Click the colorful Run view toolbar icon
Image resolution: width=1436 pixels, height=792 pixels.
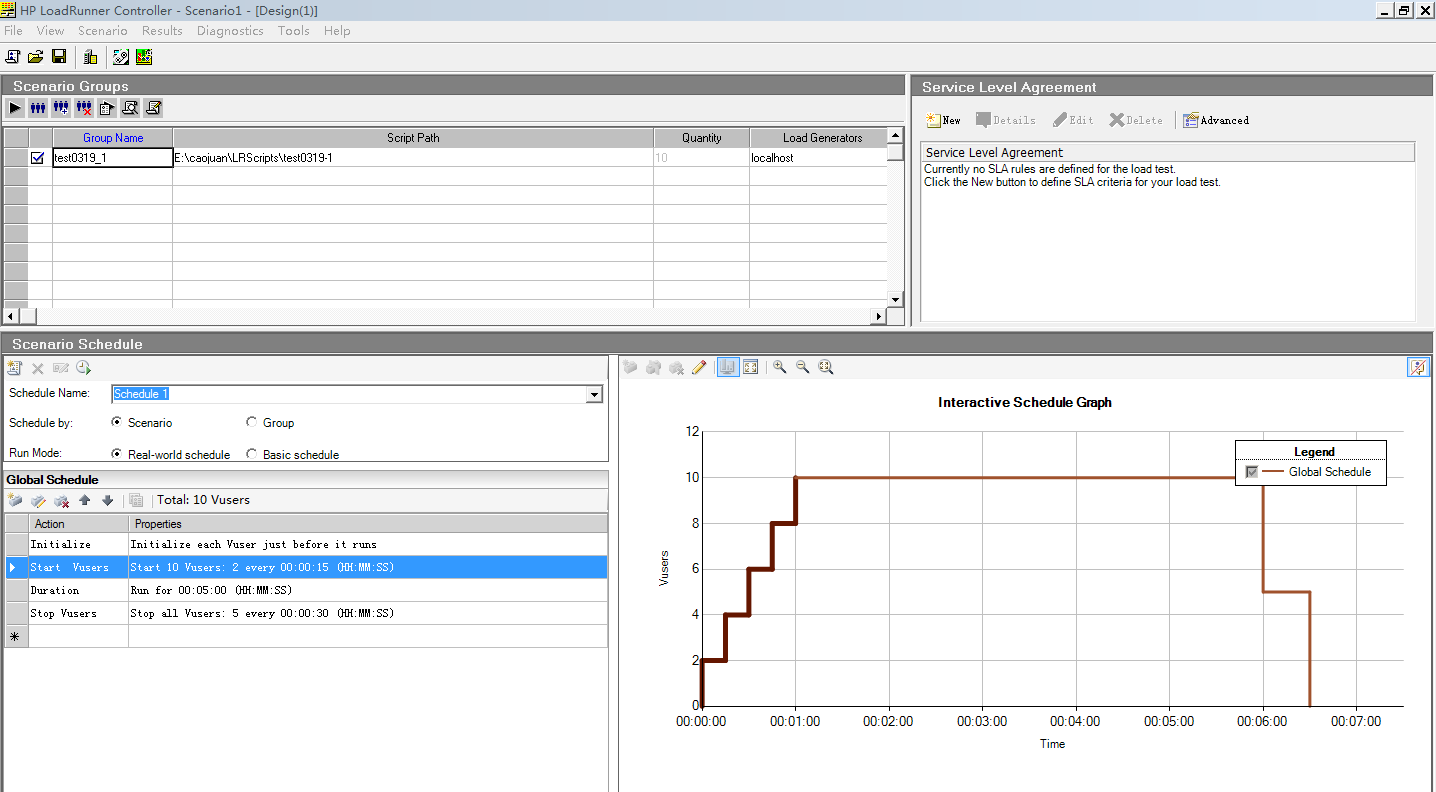(144, 57)
